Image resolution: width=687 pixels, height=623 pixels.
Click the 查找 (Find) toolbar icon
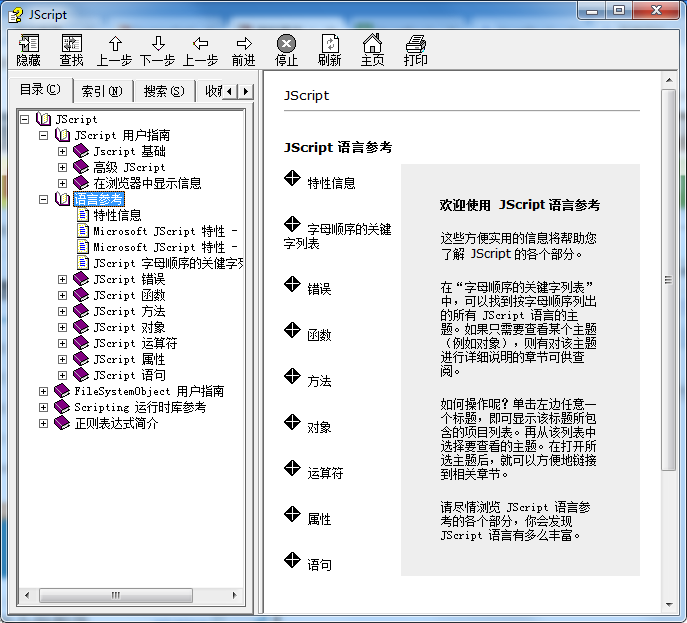[x=71, y=44]
